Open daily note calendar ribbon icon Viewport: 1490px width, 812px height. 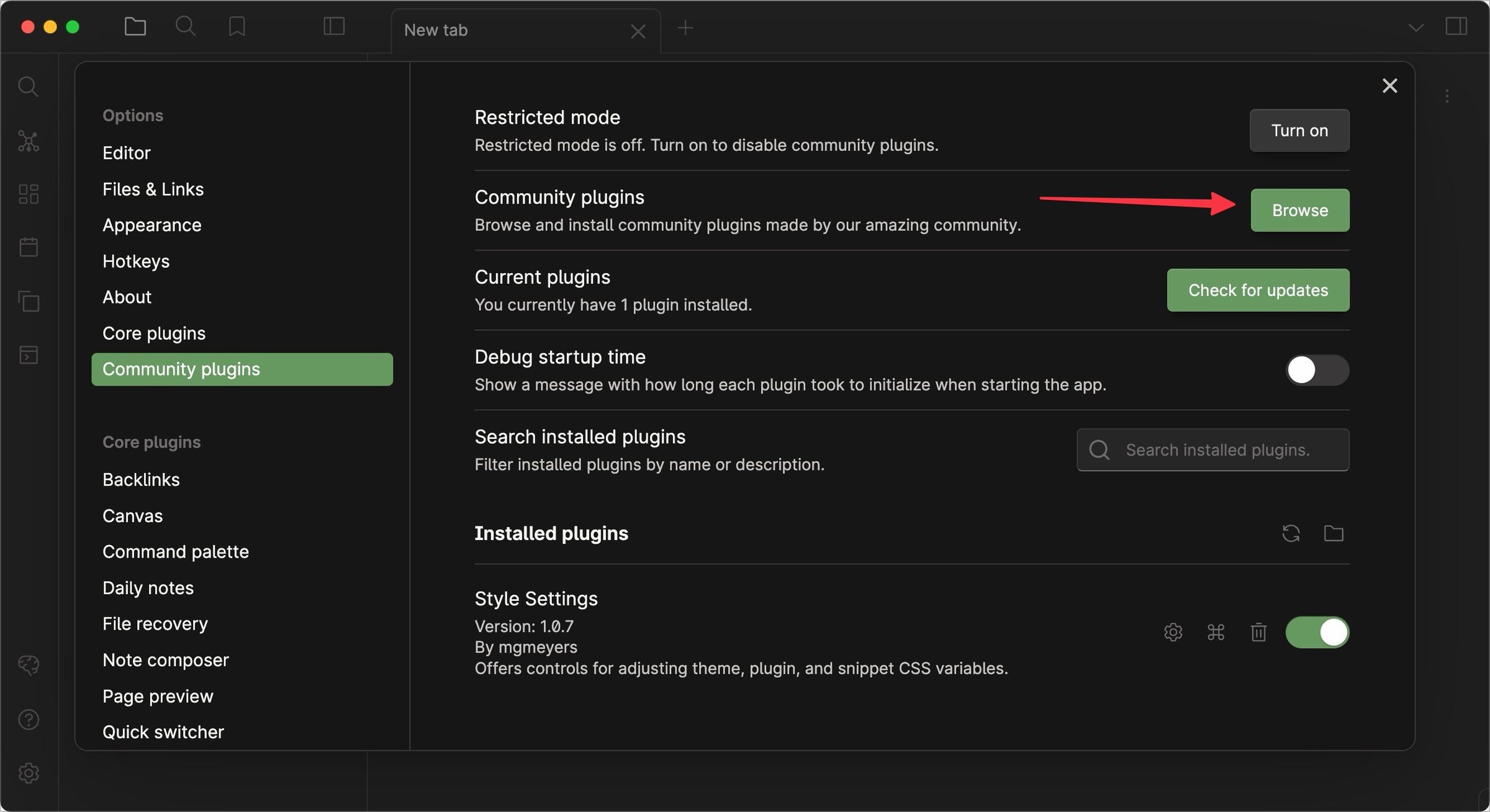[29, 247]
